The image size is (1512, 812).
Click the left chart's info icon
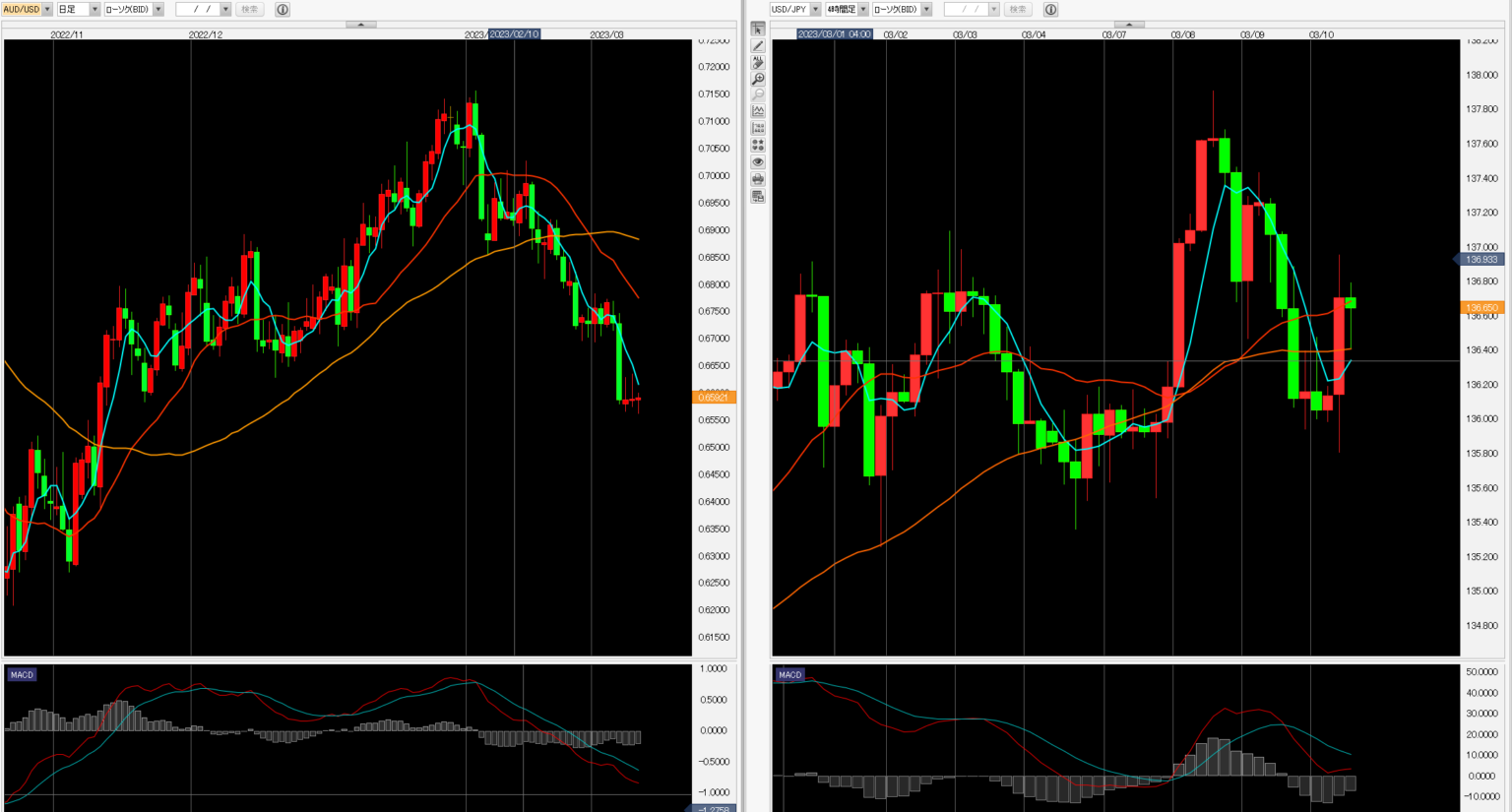click(283, 9)
